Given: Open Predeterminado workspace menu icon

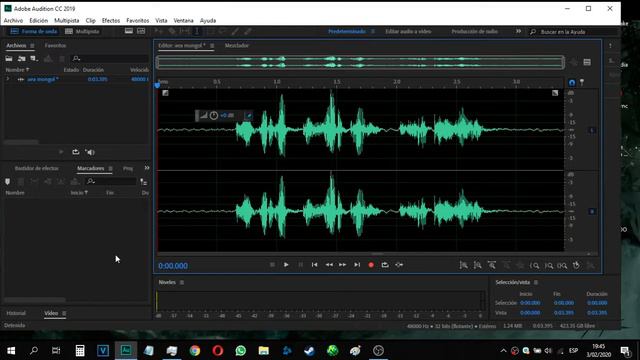Looking at the screenshot, I should click(373, 31).
